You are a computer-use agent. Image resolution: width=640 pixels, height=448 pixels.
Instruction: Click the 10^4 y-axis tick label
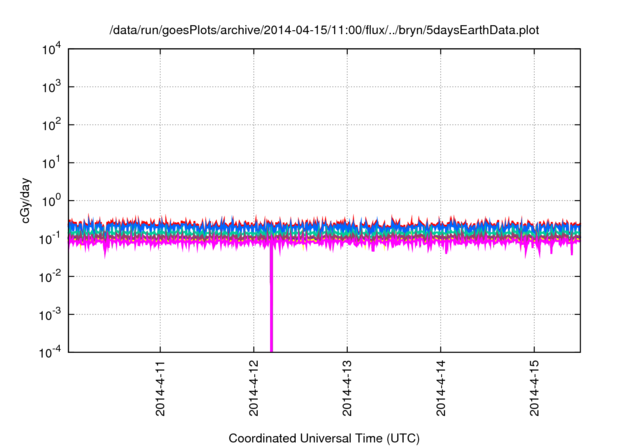click(51, 49)
